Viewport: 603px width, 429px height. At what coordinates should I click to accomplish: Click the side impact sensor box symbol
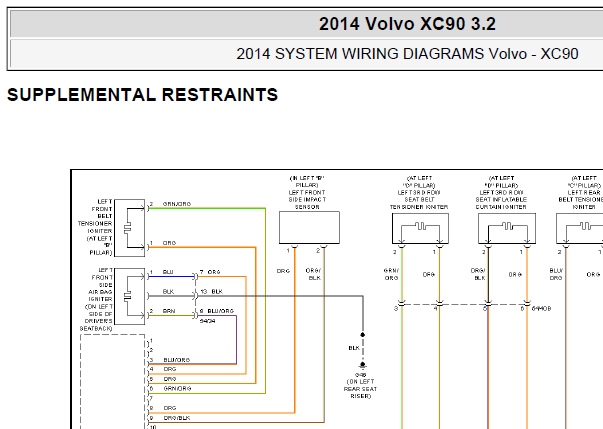coord(309,227)
